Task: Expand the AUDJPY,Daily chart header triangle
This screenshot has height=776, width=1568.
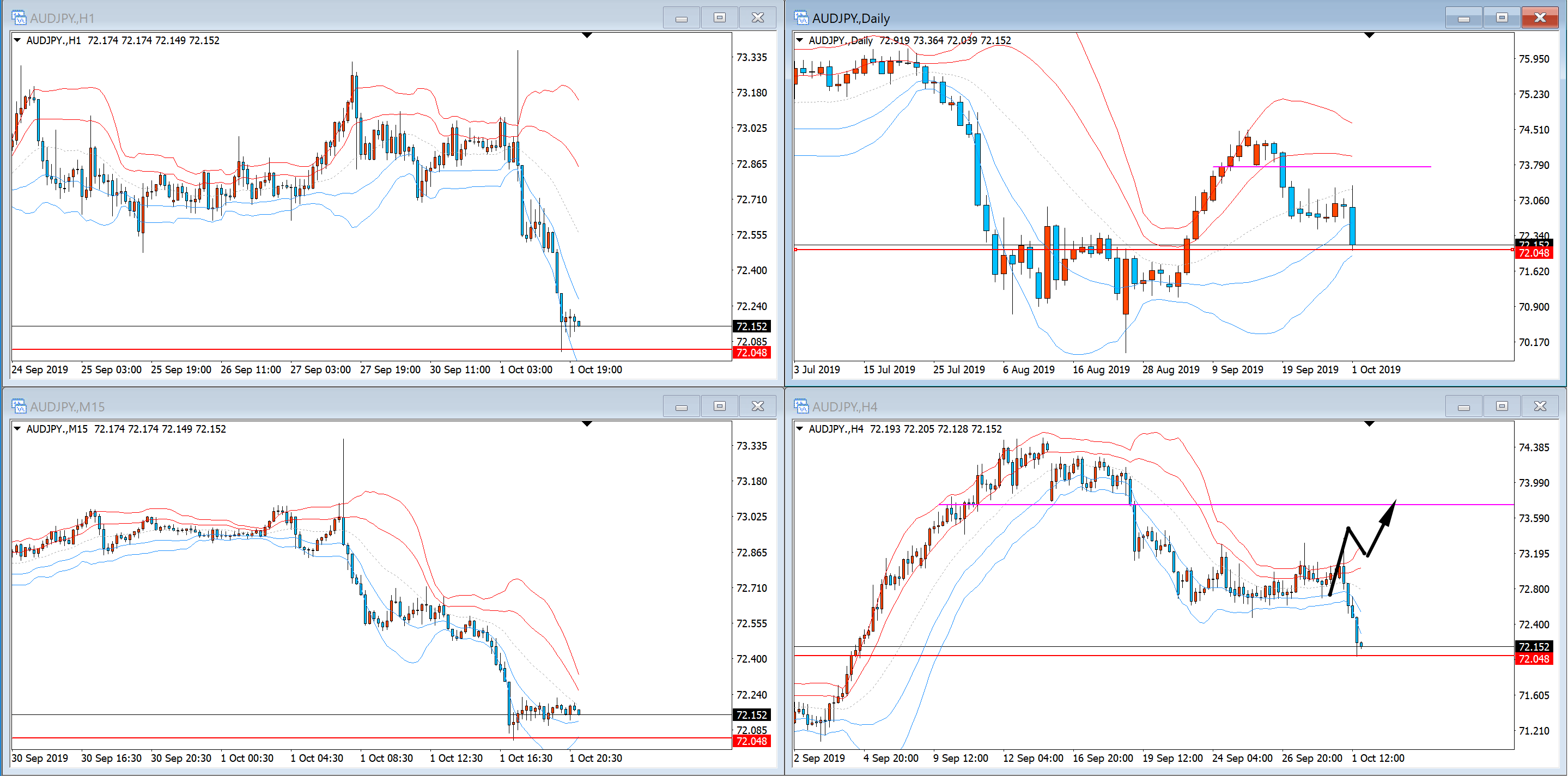Action: [800, 40]
